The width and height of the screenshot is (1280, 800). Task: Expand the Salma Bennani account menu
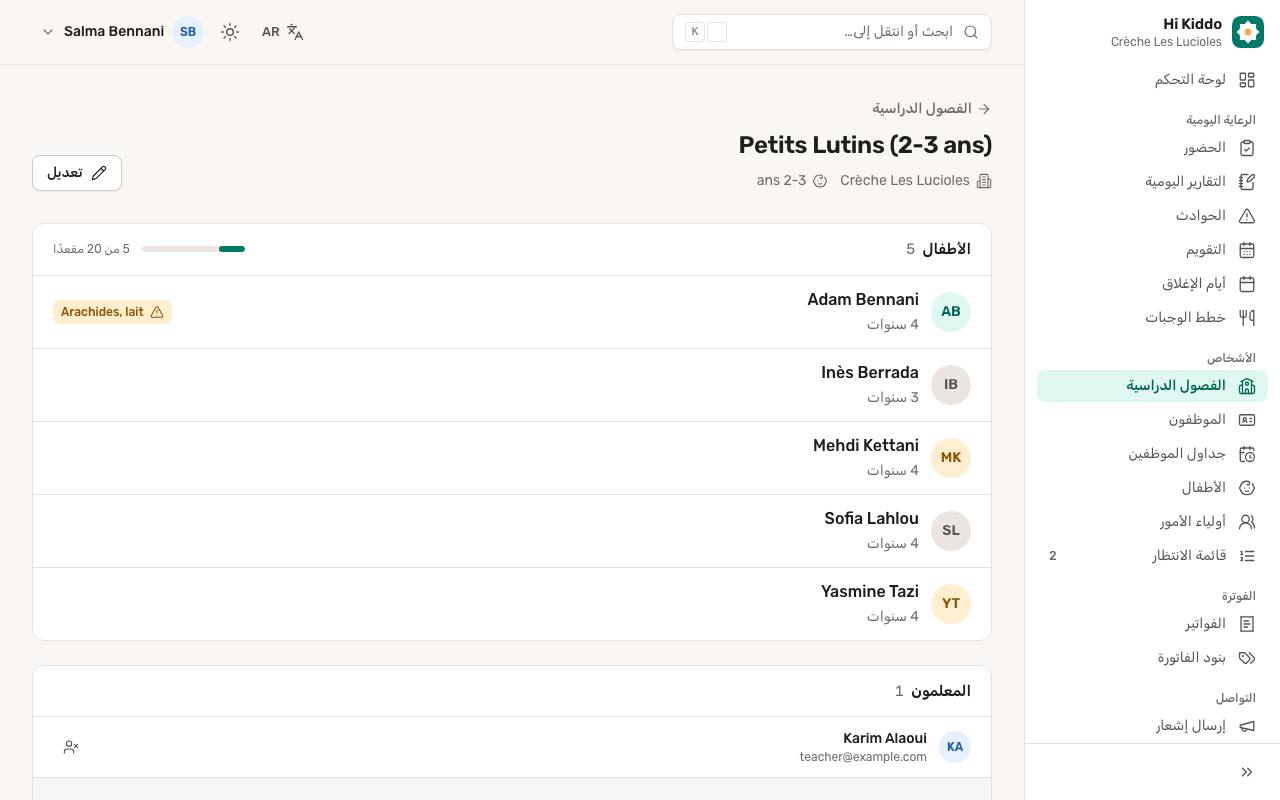[x=122, y=32]
